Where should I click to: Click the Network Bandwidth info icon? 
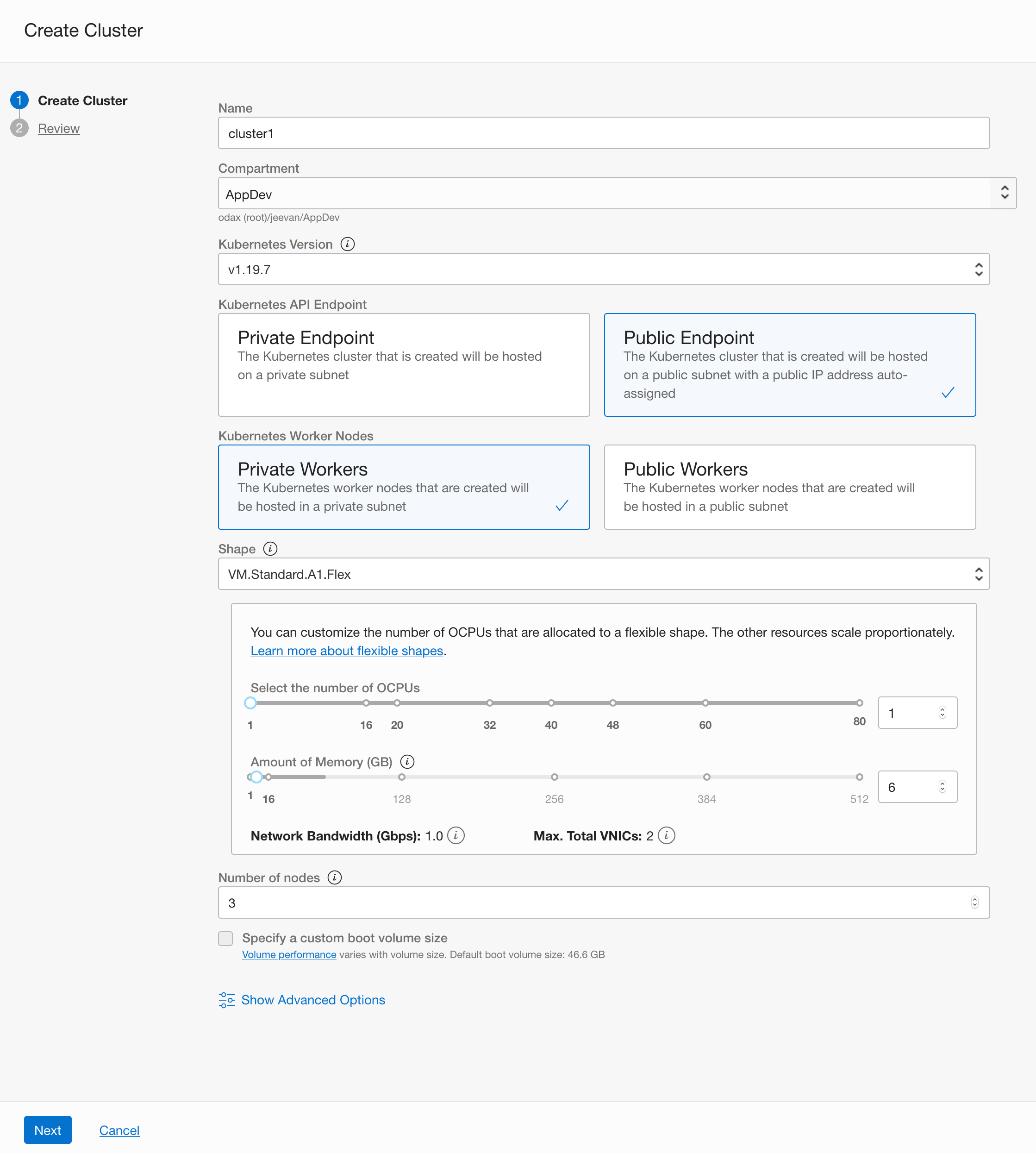coord(456,836)
